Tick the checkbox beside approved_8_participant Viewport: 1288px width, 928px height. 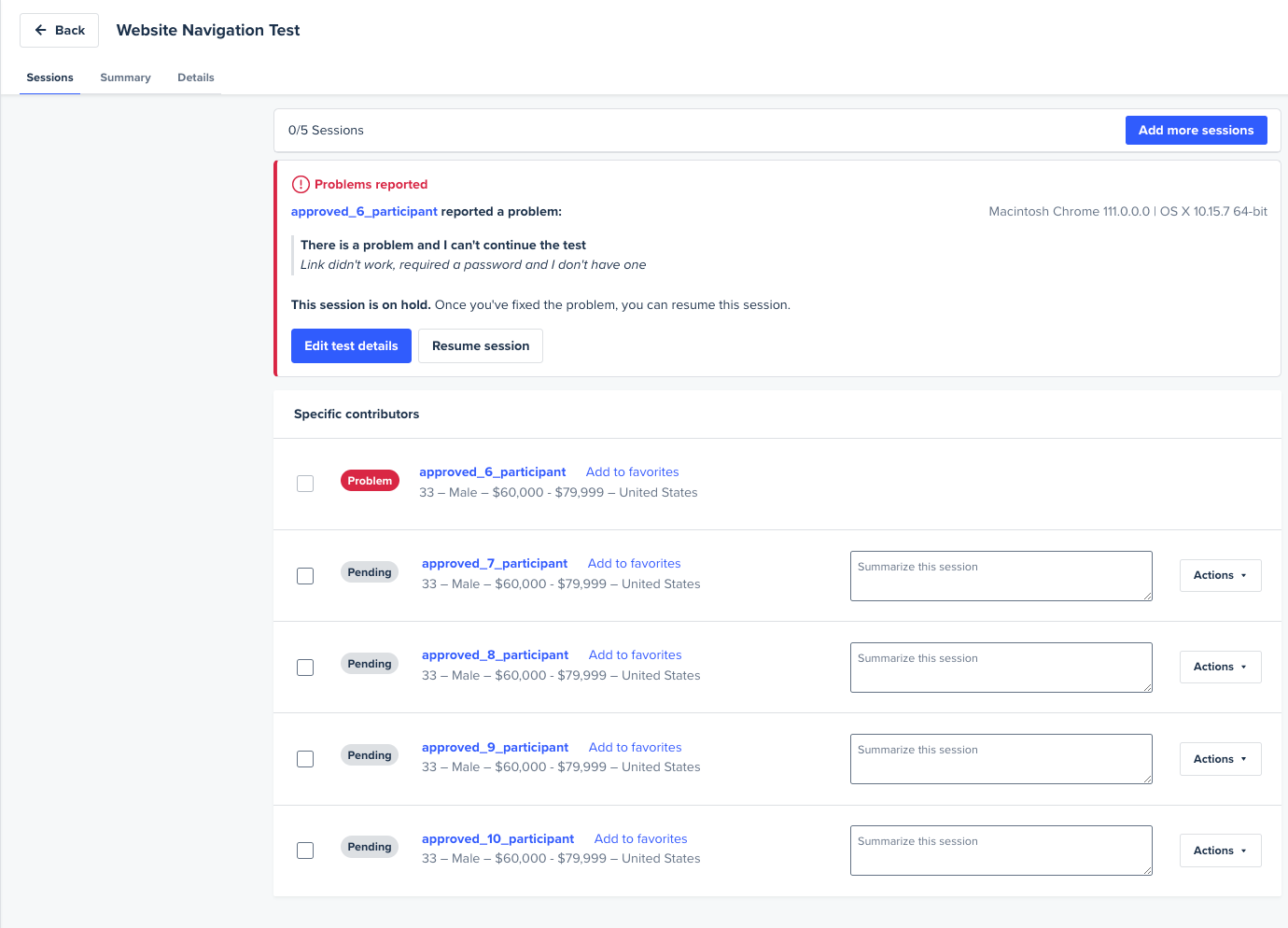305,668
